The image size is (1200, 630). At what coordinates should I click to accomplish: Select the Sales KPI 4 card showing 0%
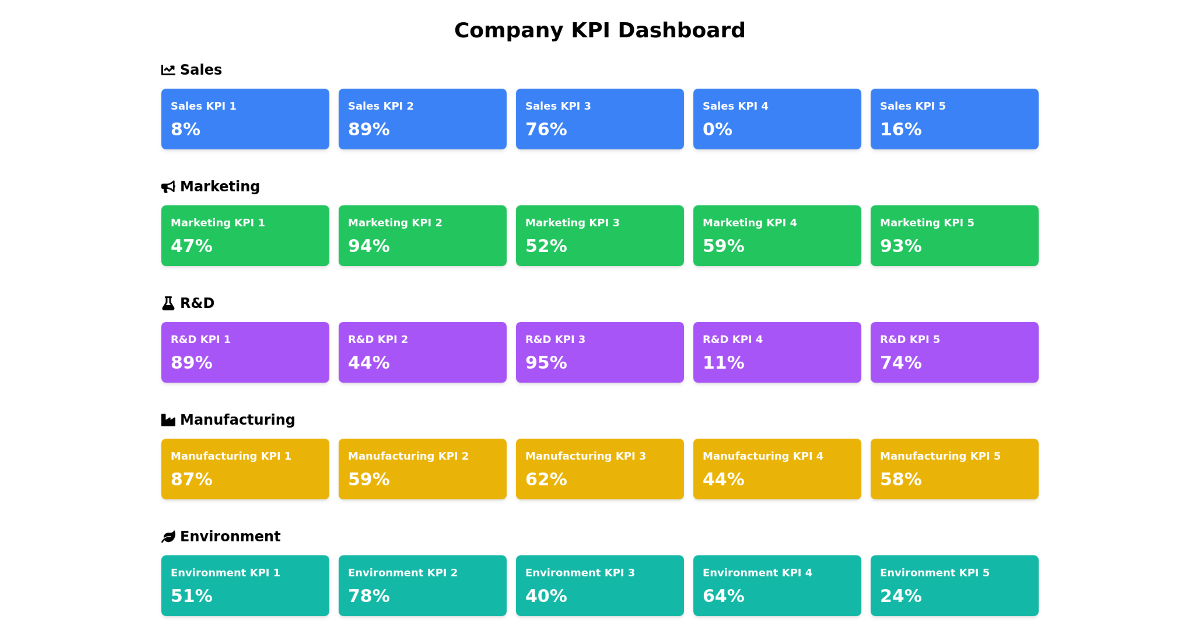(777, 119)
